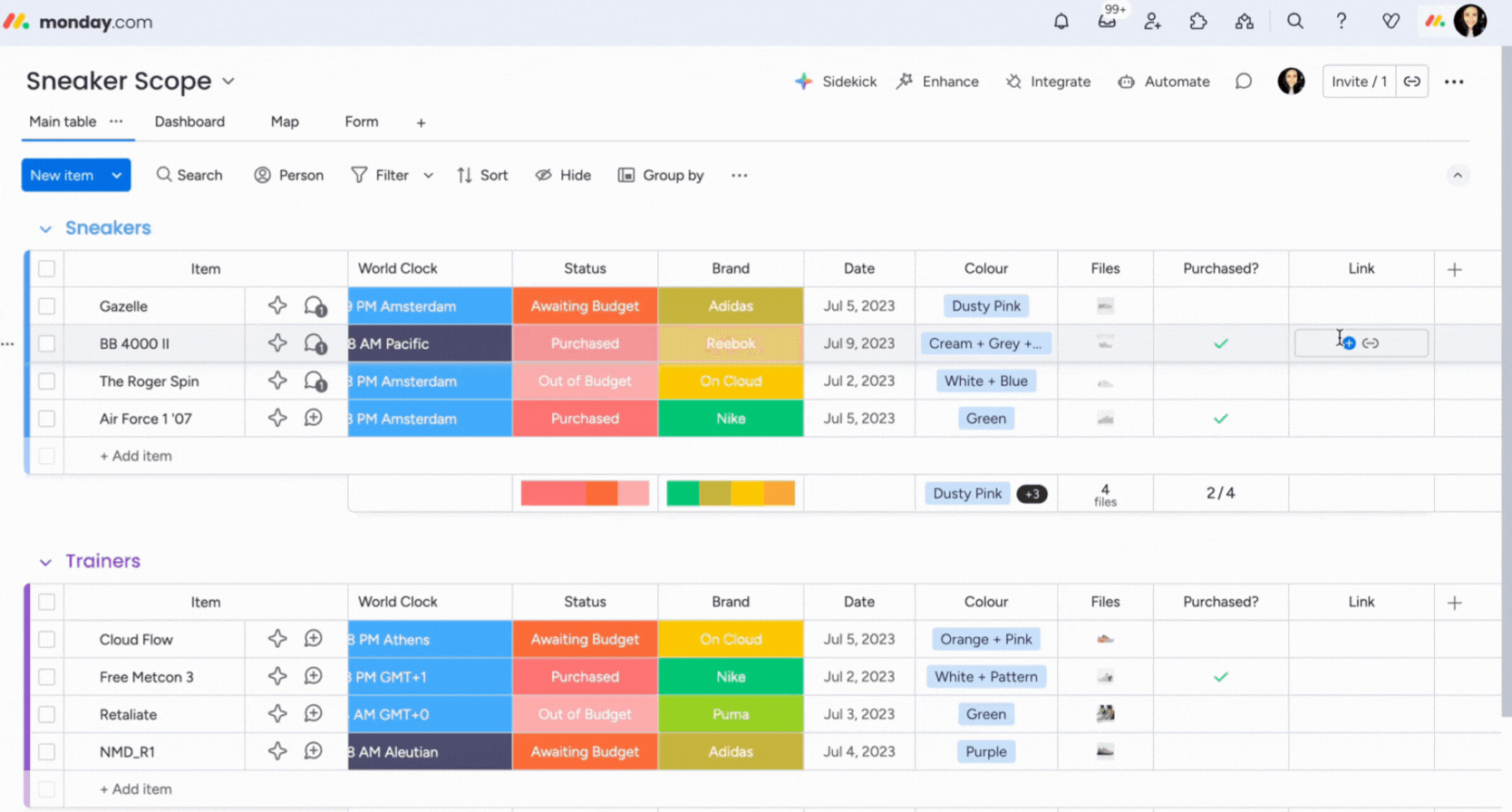1512x812 pixels.
Task: Collapse the Sneakers group
Action: (45, 229)
